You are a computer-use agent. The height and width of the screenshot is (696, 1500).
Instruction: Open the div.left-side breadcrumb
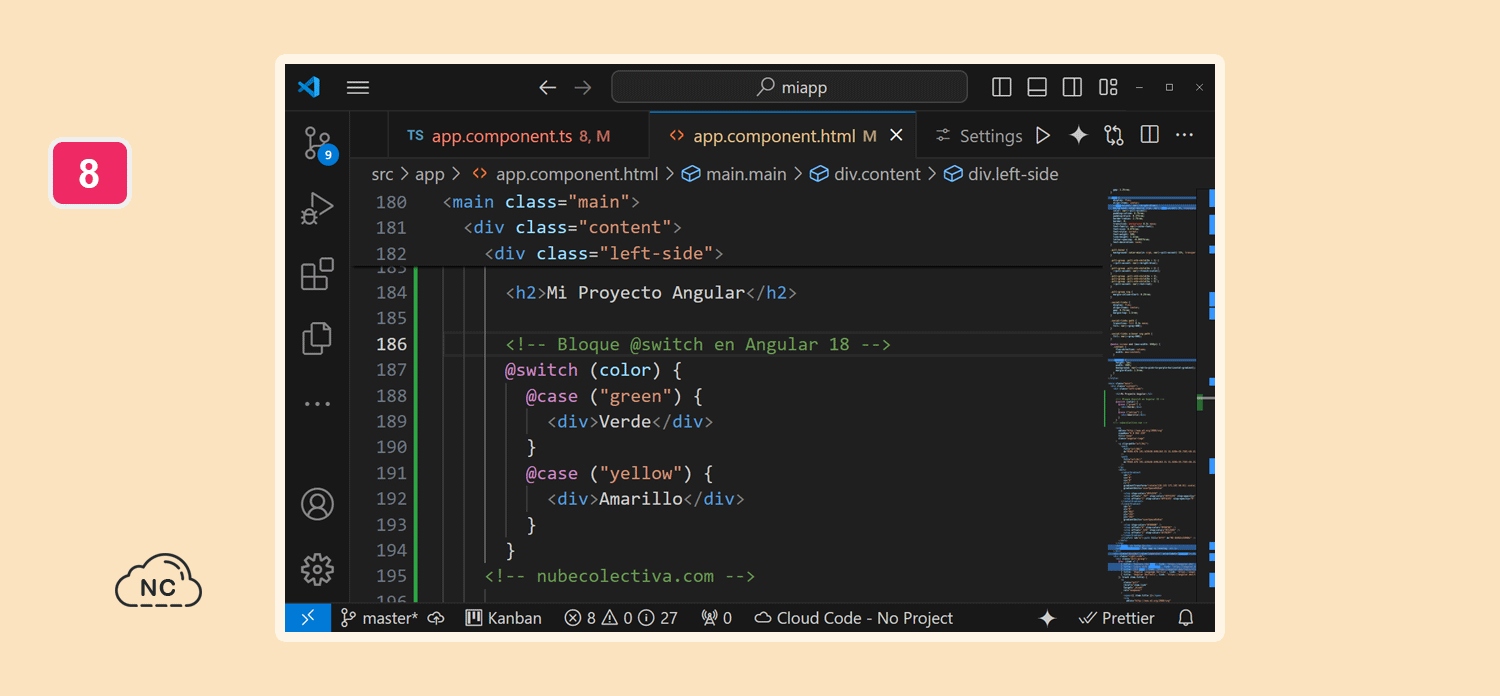click(x=1000, y=174)
